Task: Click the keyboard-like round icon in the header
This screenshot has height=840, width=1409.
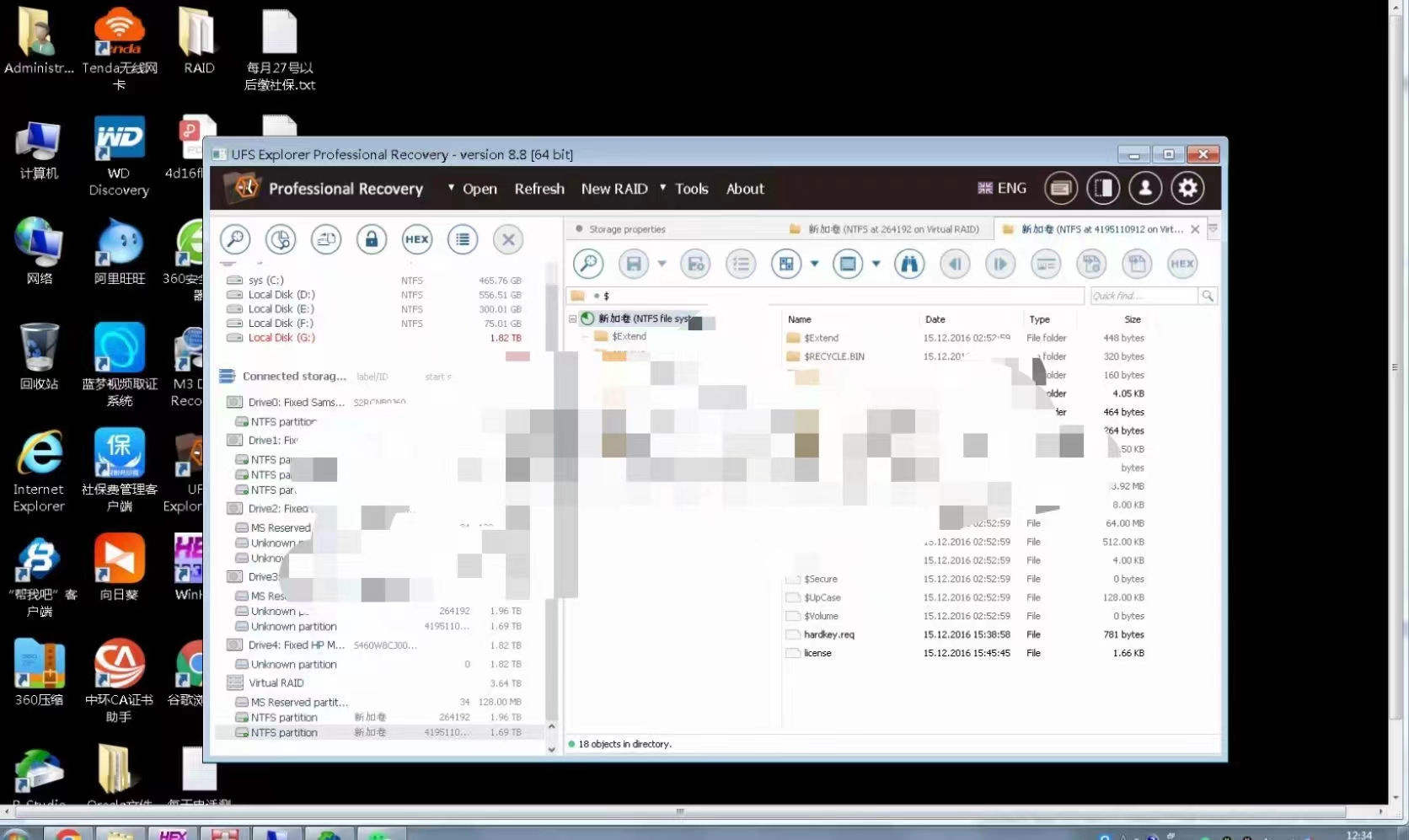Action: pyautogui.click(x=1061, y=188)
